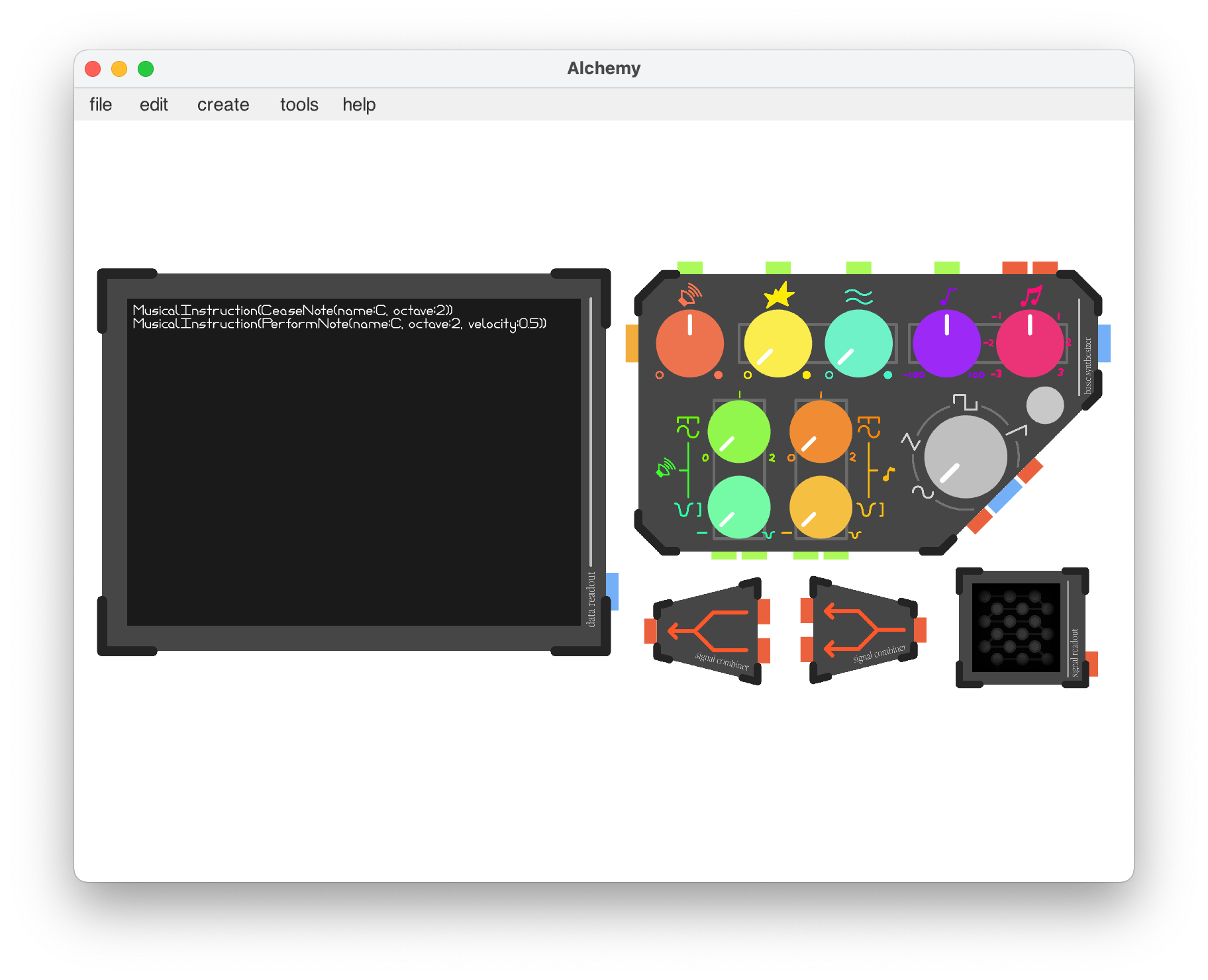Select the sine wave symbol beside the gray dial

pyautogui.click(x=922, y=492)
